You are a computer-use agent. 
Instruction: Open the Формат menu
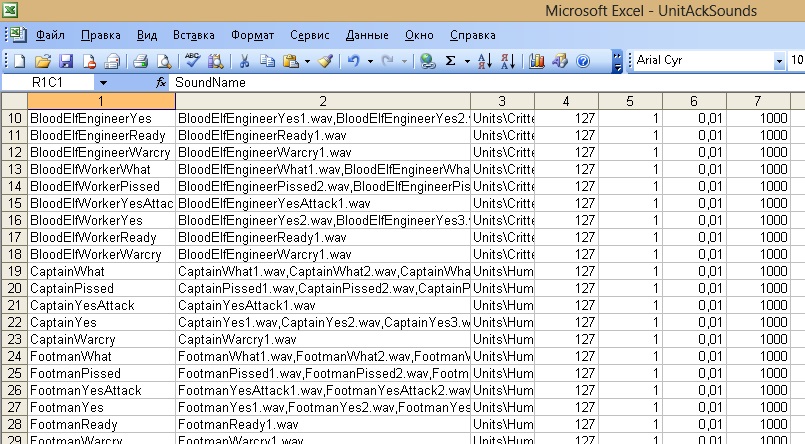[x=252, y=35]
